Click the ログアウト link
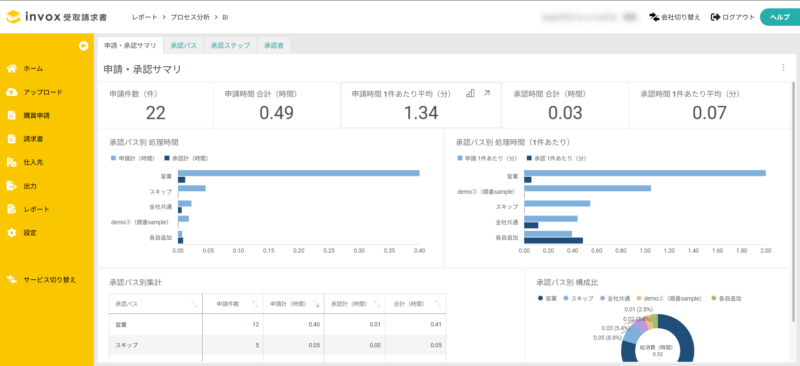 coord(733,17)
